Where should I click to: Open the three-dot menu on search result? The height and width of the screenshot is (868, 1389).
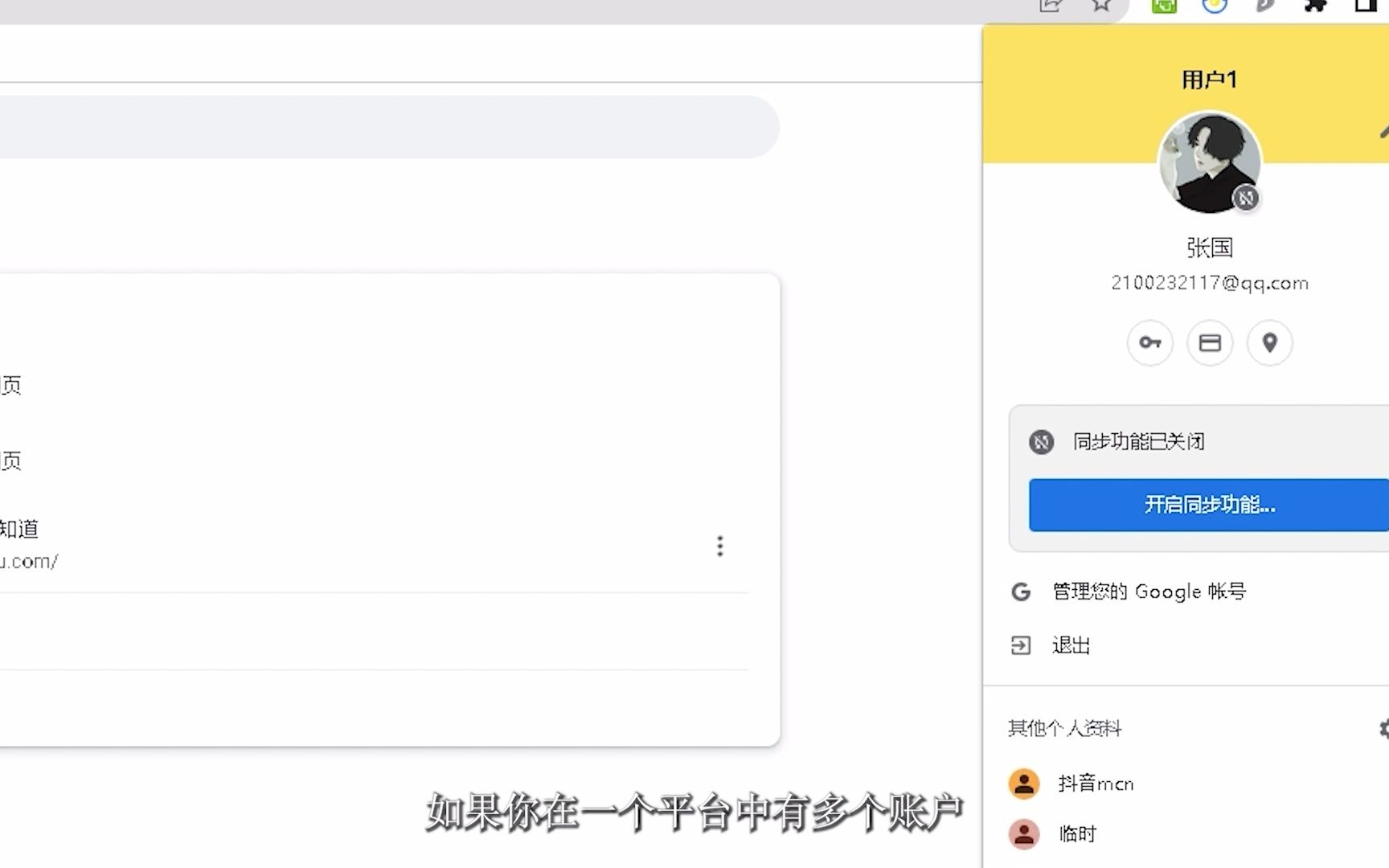[x=719, y=546]
